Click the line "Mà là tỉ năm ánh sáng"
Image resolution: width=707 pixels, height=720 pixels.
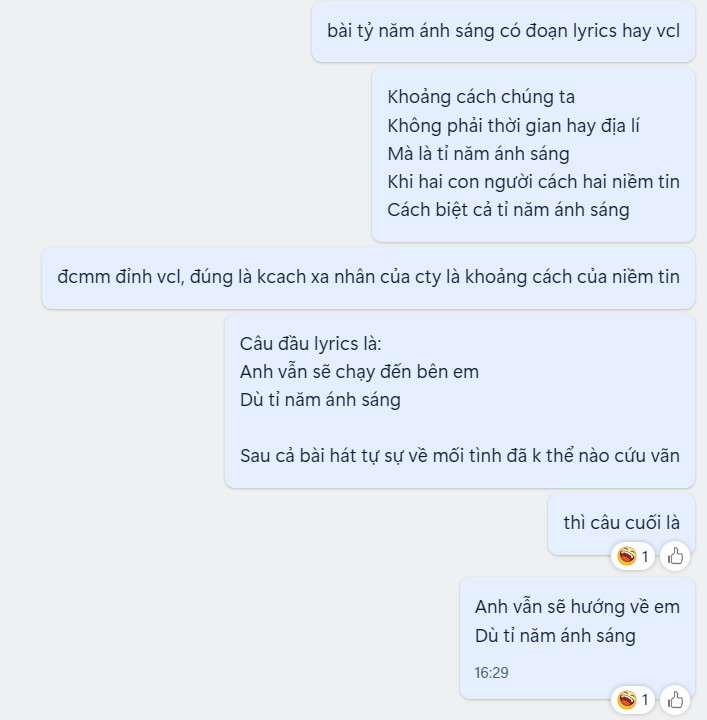click(x=478, y=153)
